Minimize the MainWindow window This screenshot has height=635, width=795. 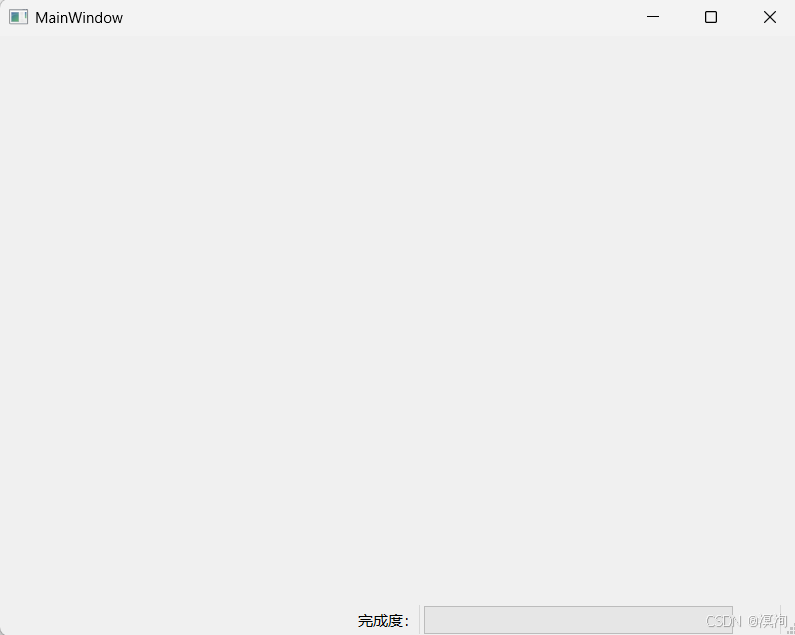point(653,17)
